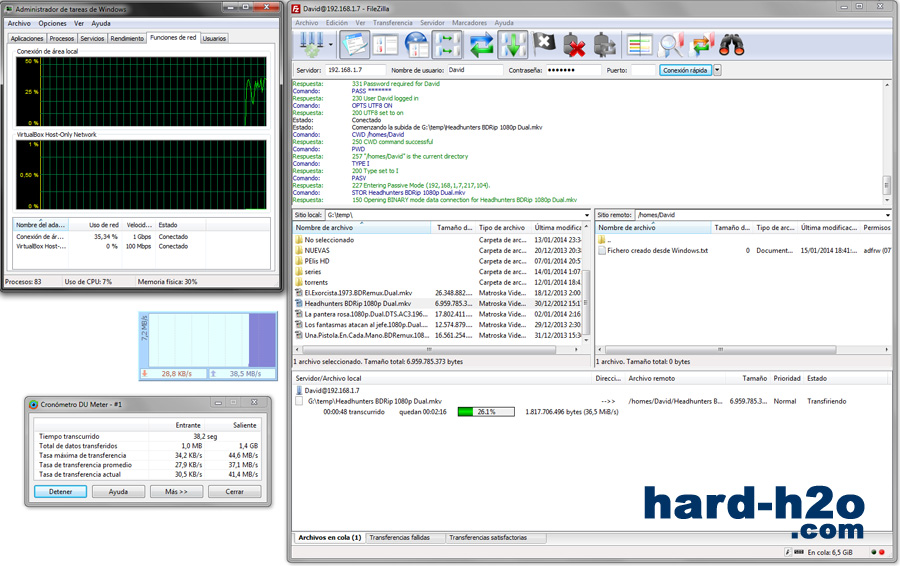Toggle the remote directory tree icon
This screenshot has width=900, height=566.
click(x=417, y=45)
